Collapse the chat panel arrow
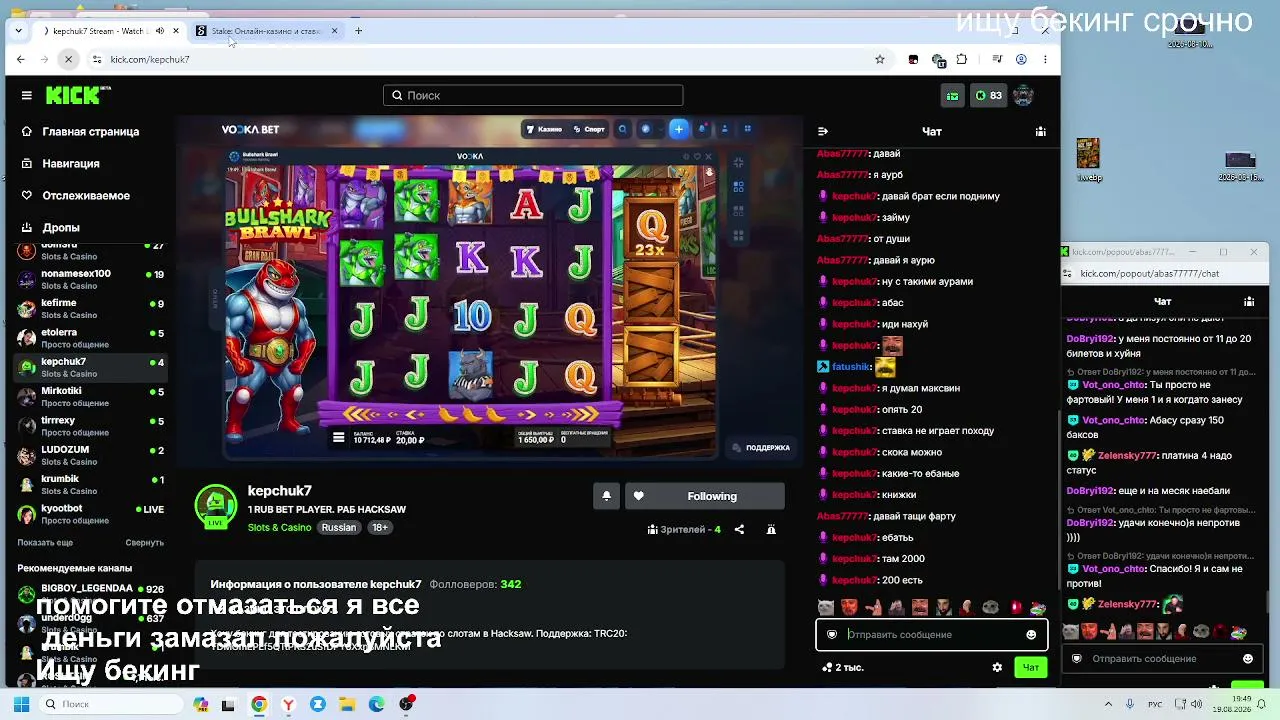Viewport: 1280px width, 720px height. [823, 131]
